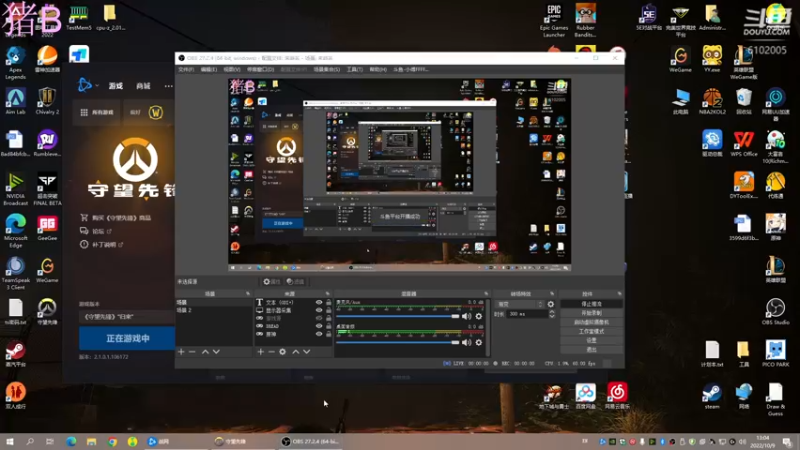Select scene 2 in the scenes list
This screenshot has width=800, height=450.
coord(213,310)
